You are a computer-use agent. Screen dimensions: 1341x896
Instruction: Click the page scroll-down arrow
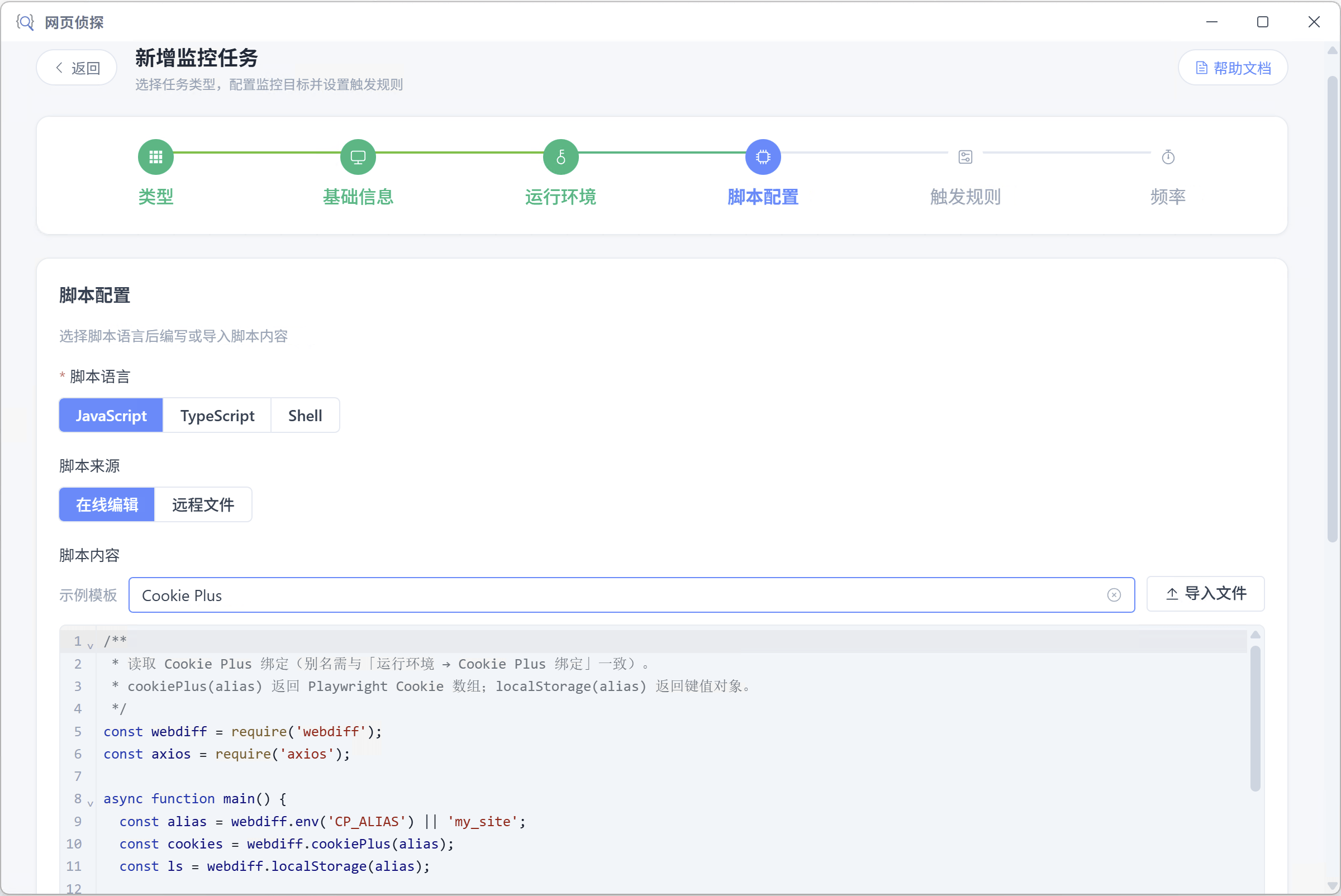[x=1333, y=887]
